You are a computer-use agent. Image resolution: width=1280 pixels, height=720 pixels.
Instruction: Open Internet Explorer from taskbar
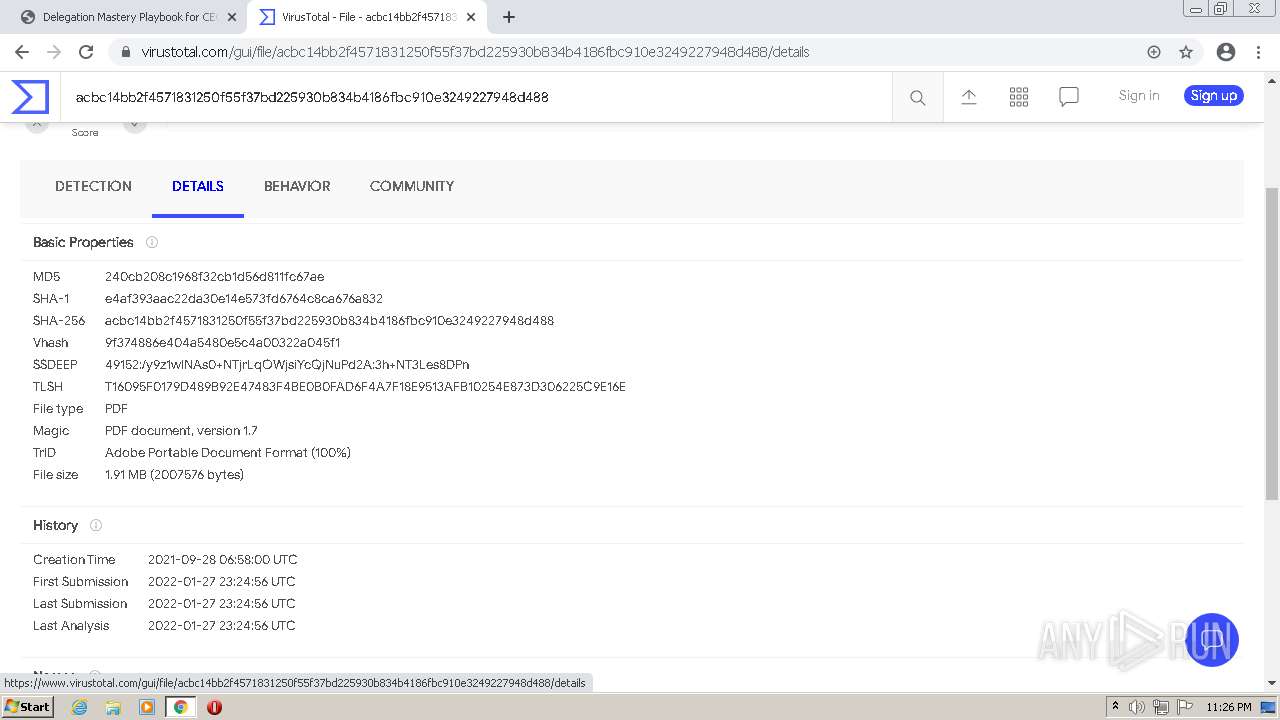[80, 707]
